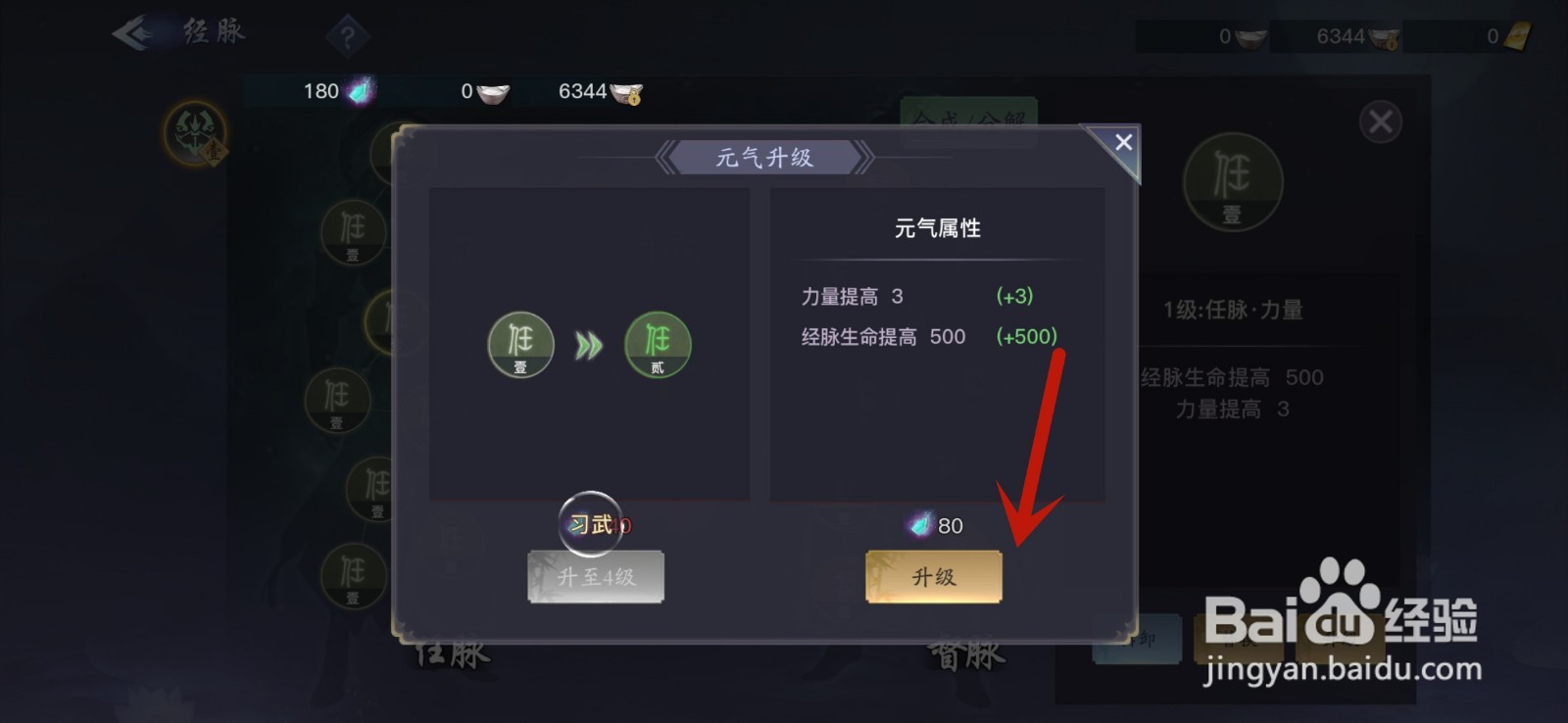1568x723 pixels.
Task: Click the crystal currency icon next to 180
Action: click(x=361, y=91)
